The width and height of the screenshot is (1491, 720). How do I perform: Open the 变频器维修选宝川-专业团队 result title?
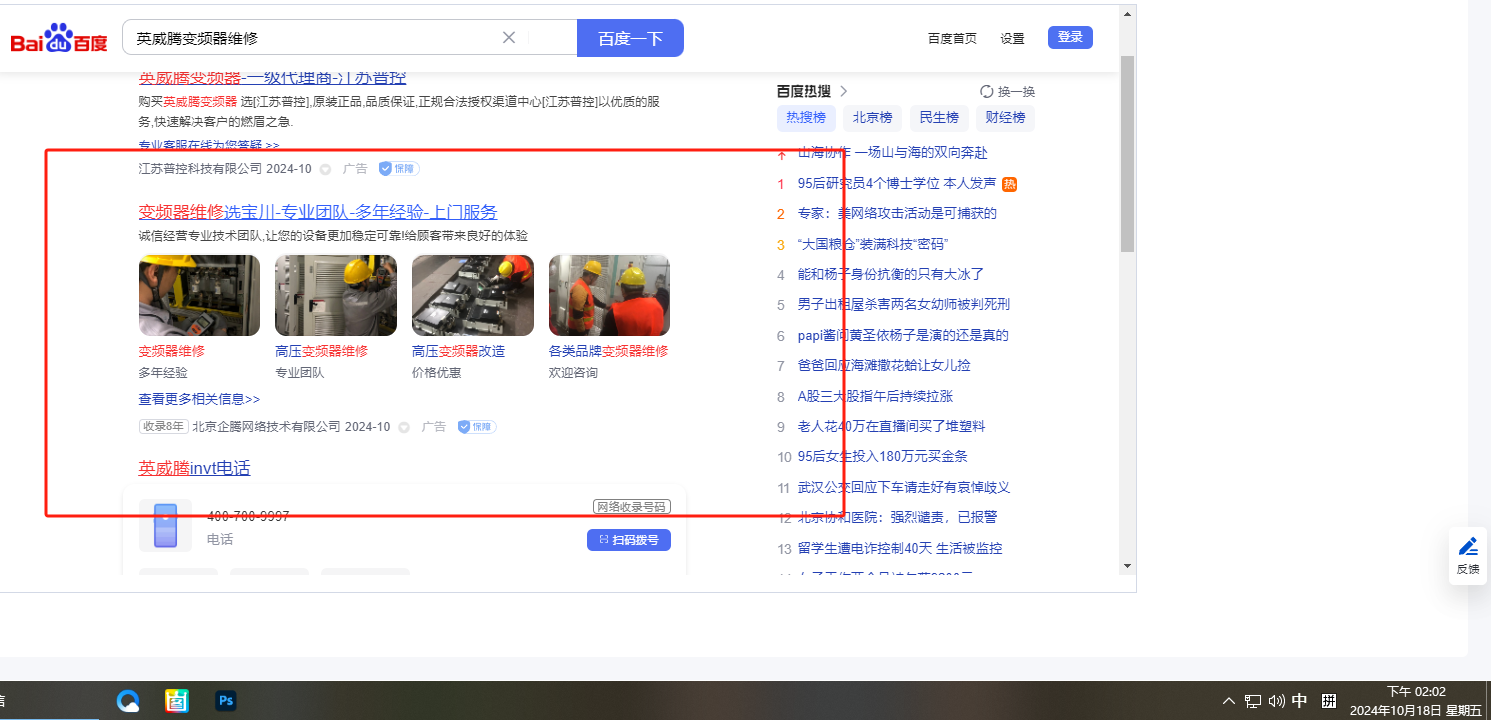coord(318,212)
